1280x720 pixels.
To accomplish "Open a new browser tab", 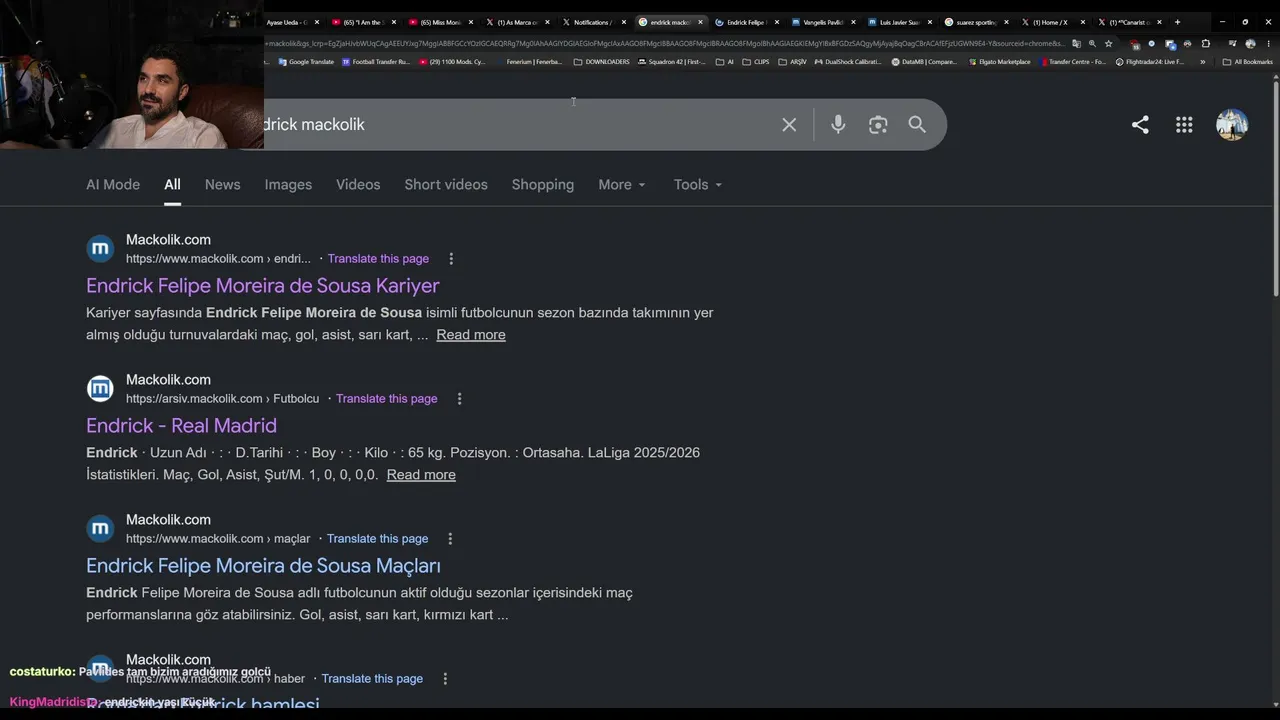I will point(1177,22).
